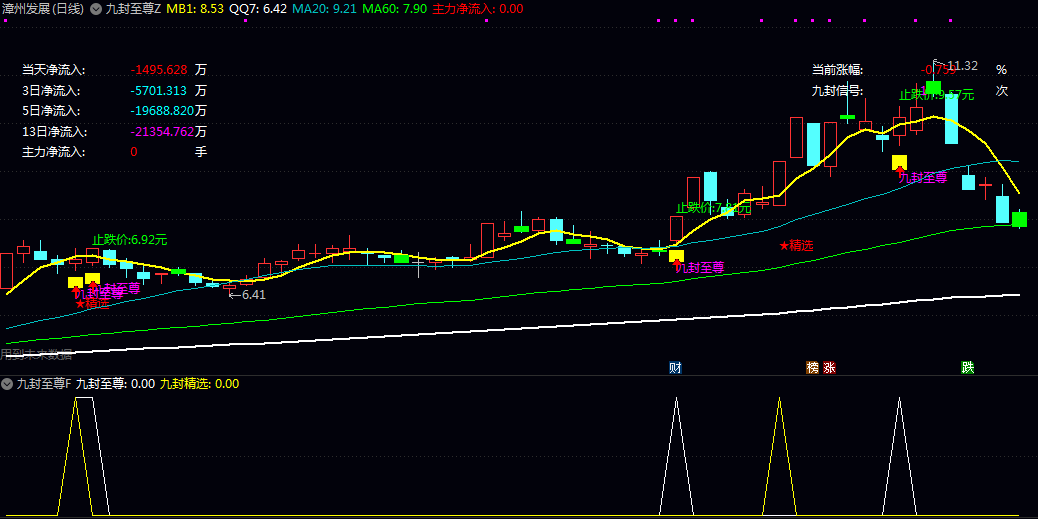Select the MA60: 7.90 indicator label
The image size is (1038, 519).
[395, 9]
